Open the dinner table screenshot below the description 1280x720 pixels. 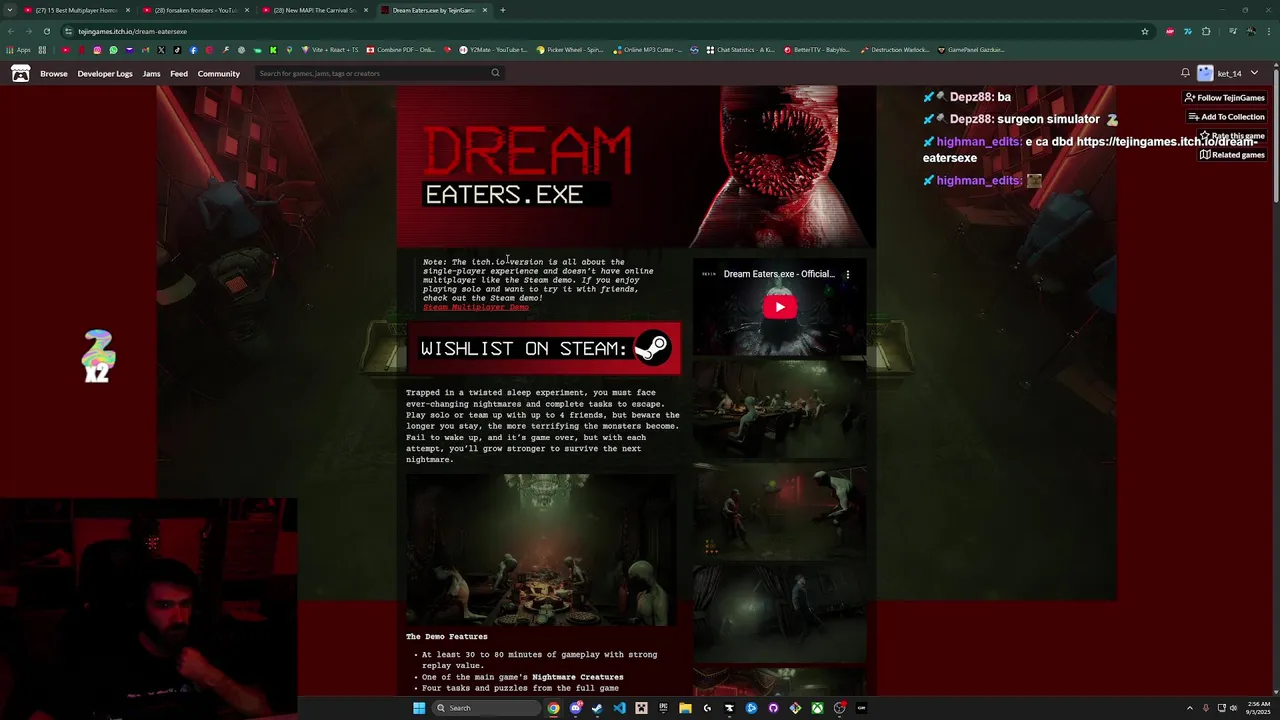[x=541, y=550]
